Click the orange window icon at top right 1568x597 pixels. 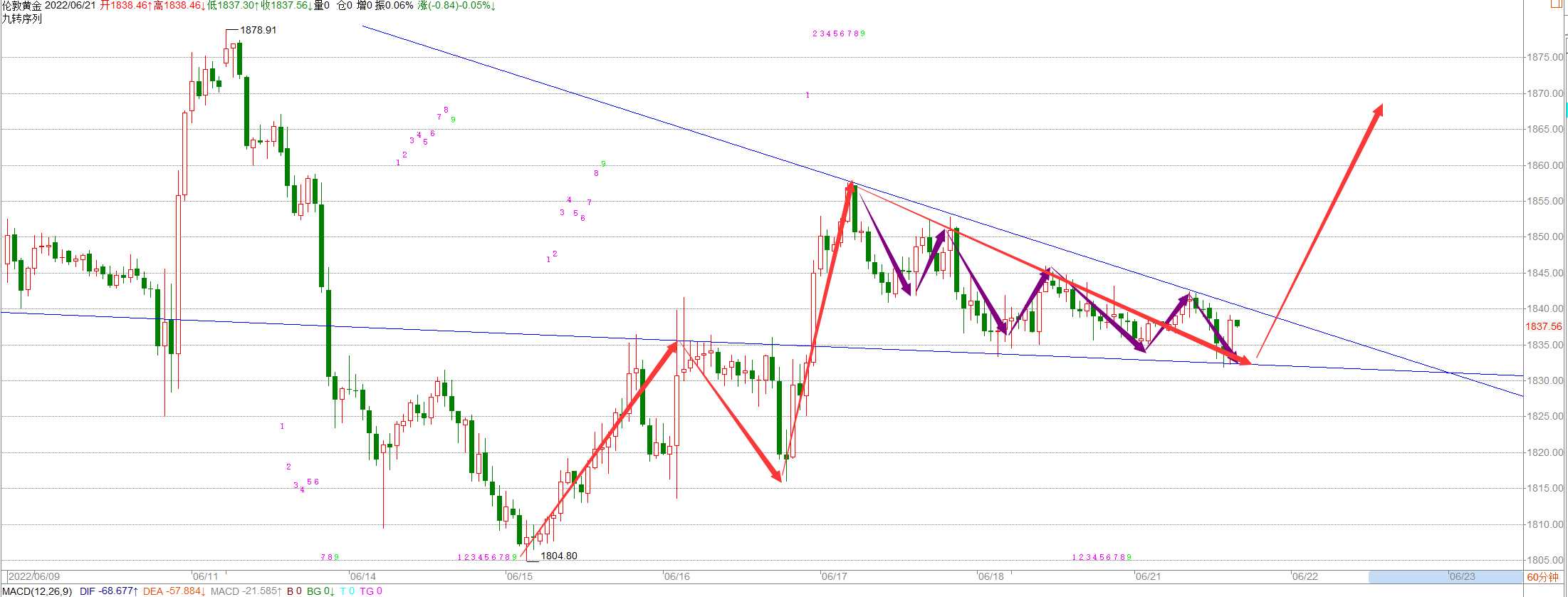(x=1556, y=4)
